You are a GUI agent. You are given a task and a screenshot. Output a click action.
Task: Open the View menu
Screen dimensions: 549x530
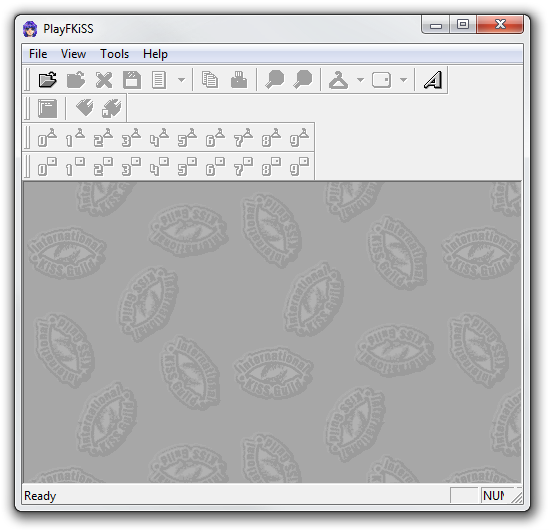point(73,54)
